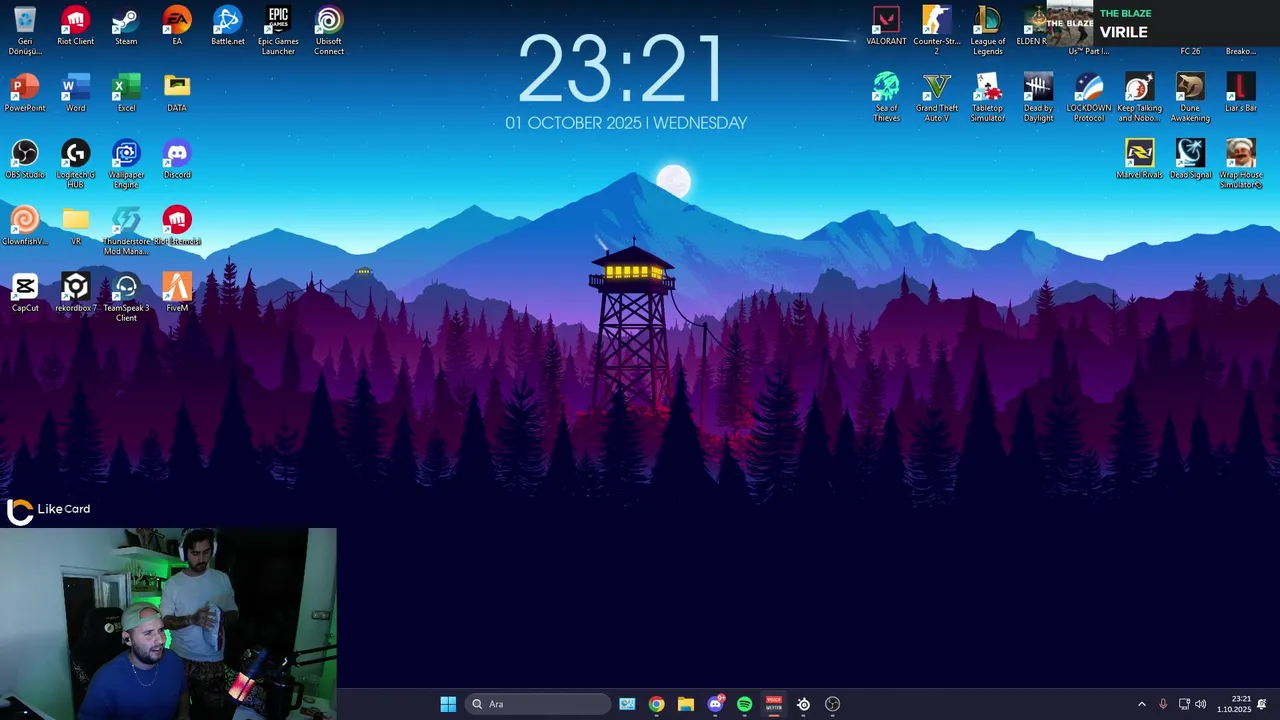
Task: Open the League of Legends shortcut
Action: coord(988,31)
